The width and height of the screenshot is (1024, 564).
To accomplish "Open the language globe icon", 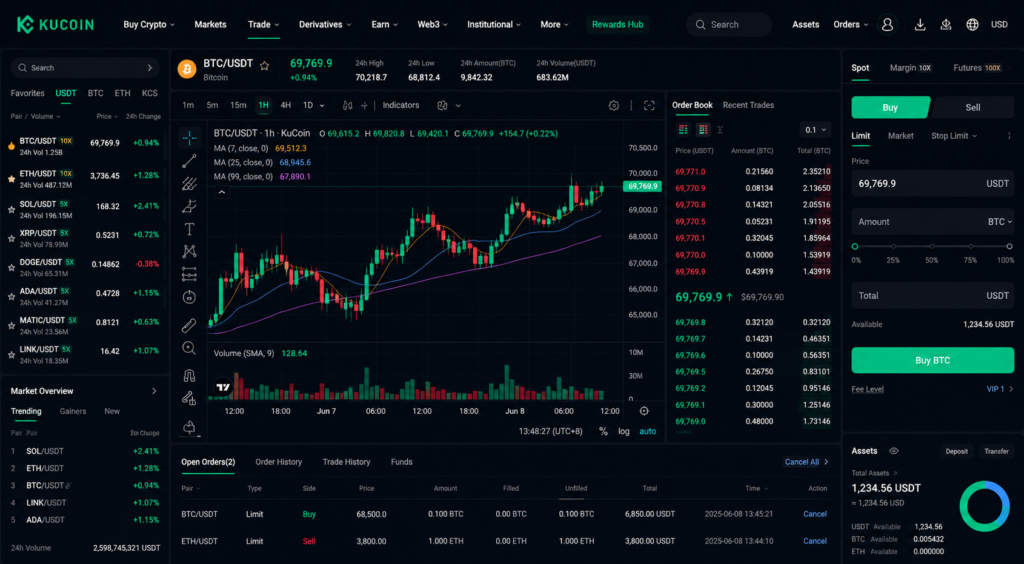I will tap(972, 24).
